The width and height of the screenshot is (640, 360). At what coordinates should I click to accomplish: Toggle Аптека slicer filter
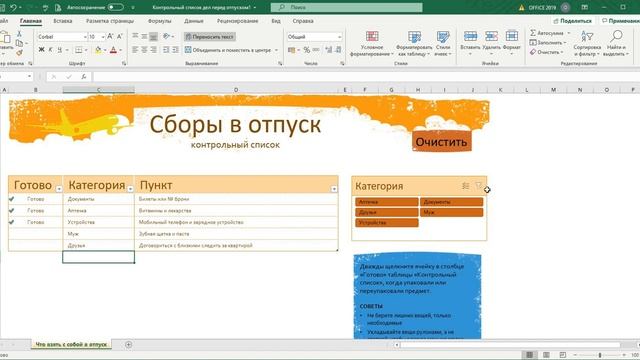387,202
